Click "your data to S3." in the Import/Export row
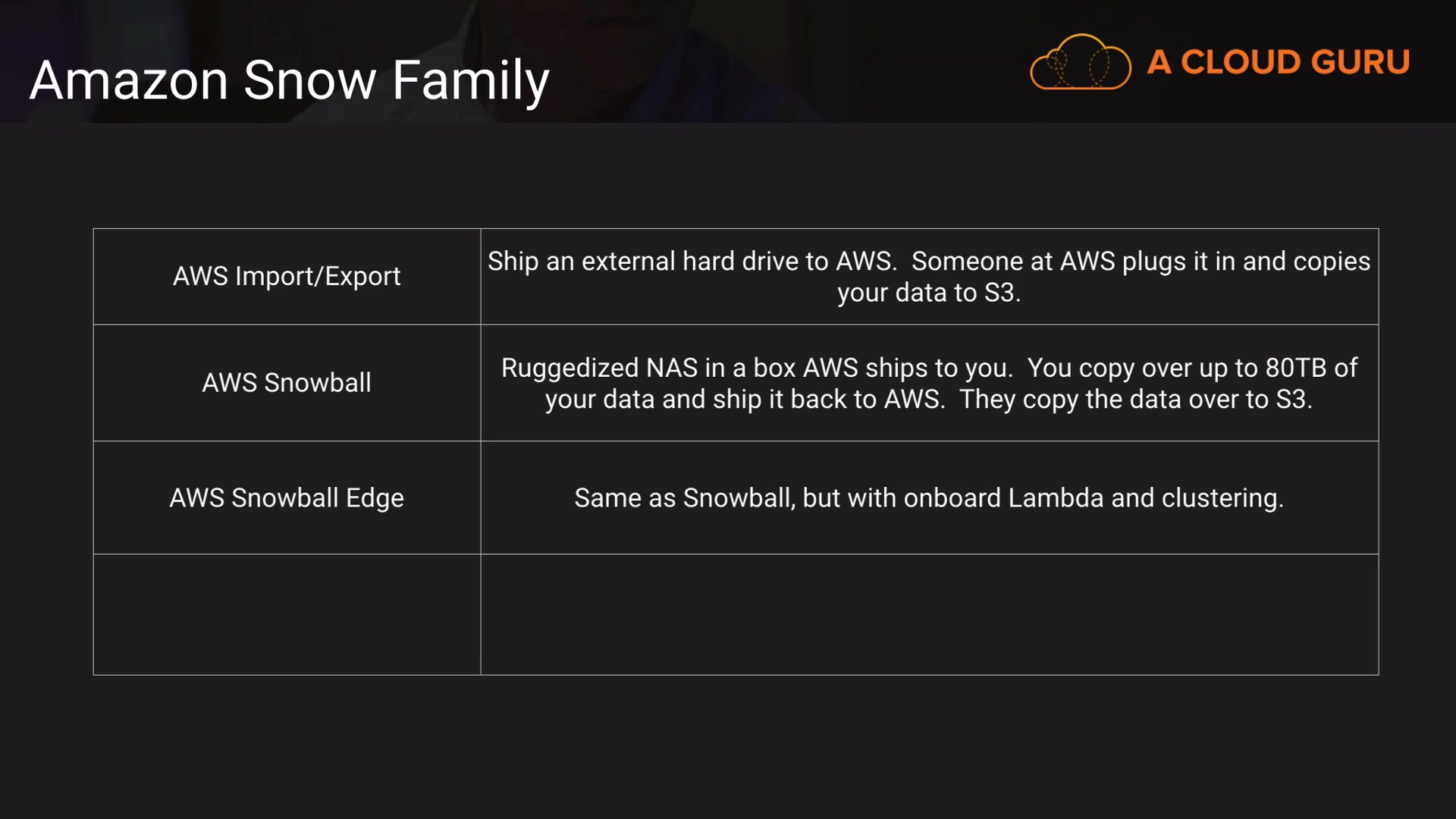The width and height of the screenshot is (1456, 819). tap(928, 293)
